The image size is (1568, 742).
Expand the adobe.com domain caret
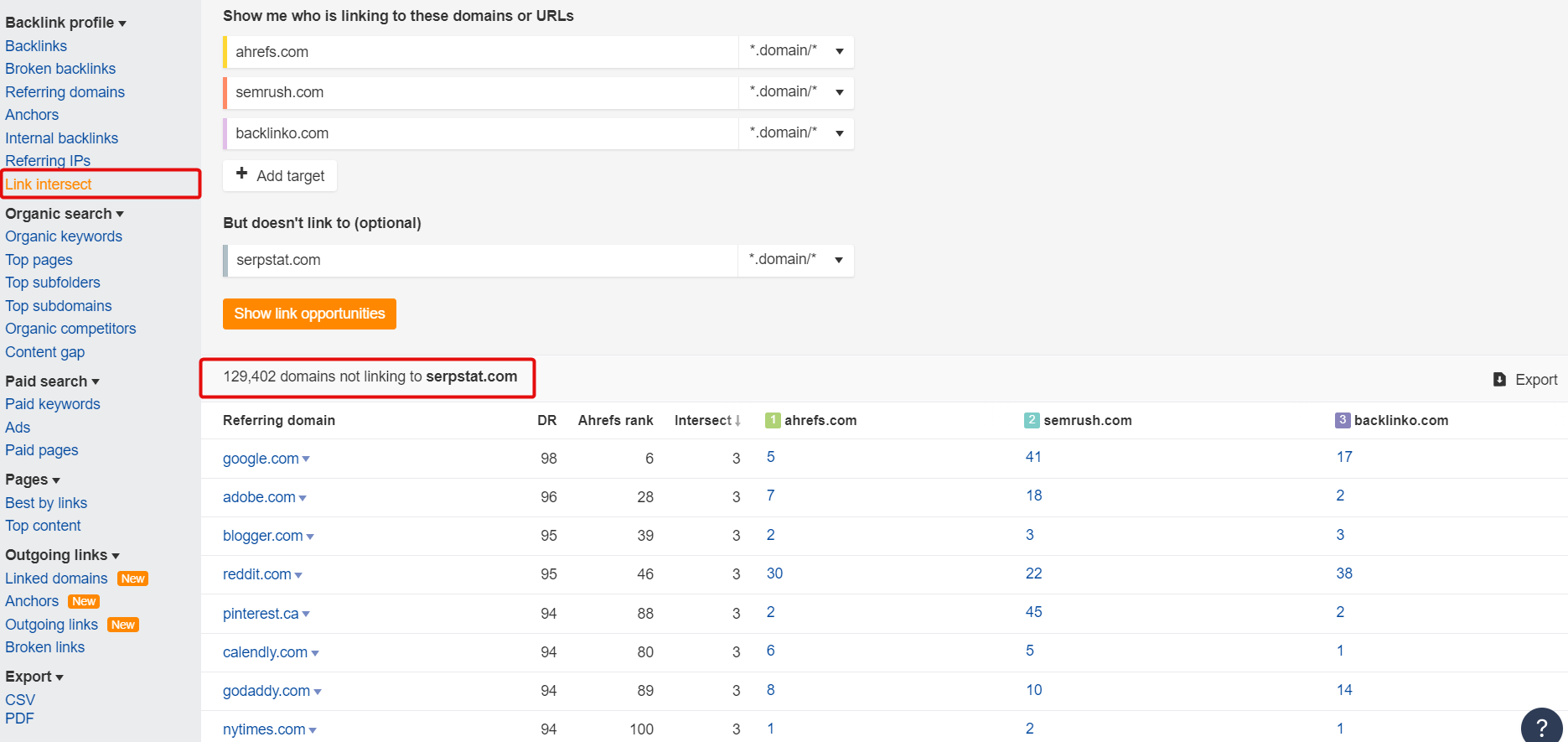[x=303, y=498]
